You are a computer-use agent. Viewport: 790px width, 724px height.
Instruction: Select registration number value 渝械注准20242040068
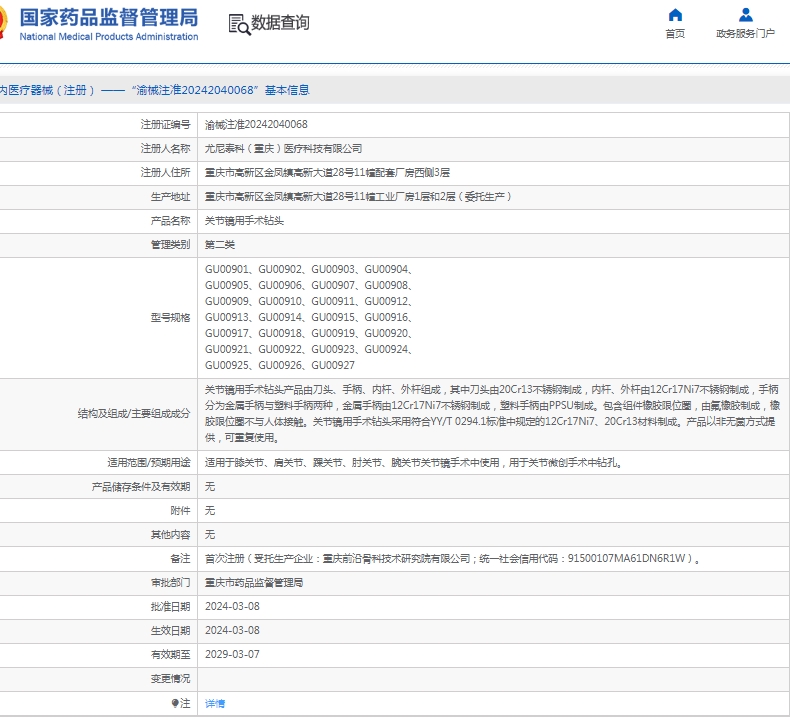point(256,124)
